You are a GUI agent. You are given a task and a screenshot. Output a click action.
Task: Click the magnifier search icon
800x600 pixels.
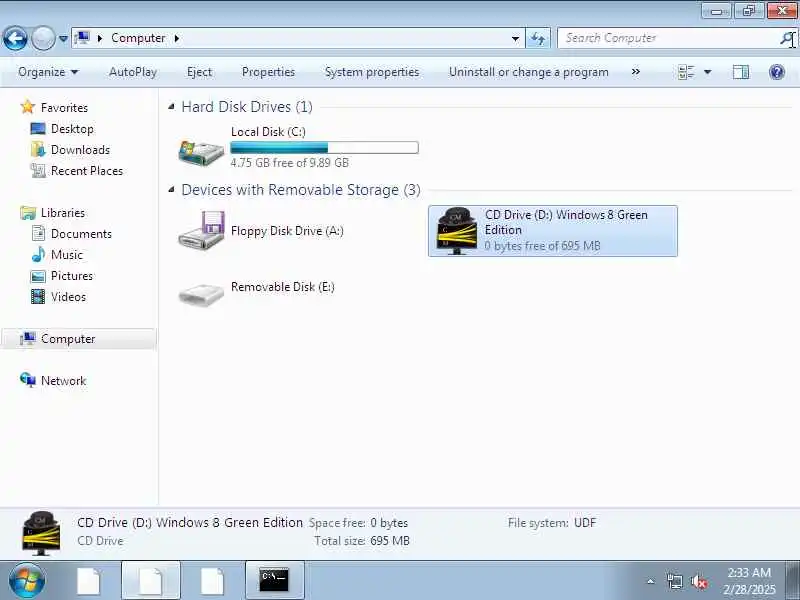coord(788,38)
